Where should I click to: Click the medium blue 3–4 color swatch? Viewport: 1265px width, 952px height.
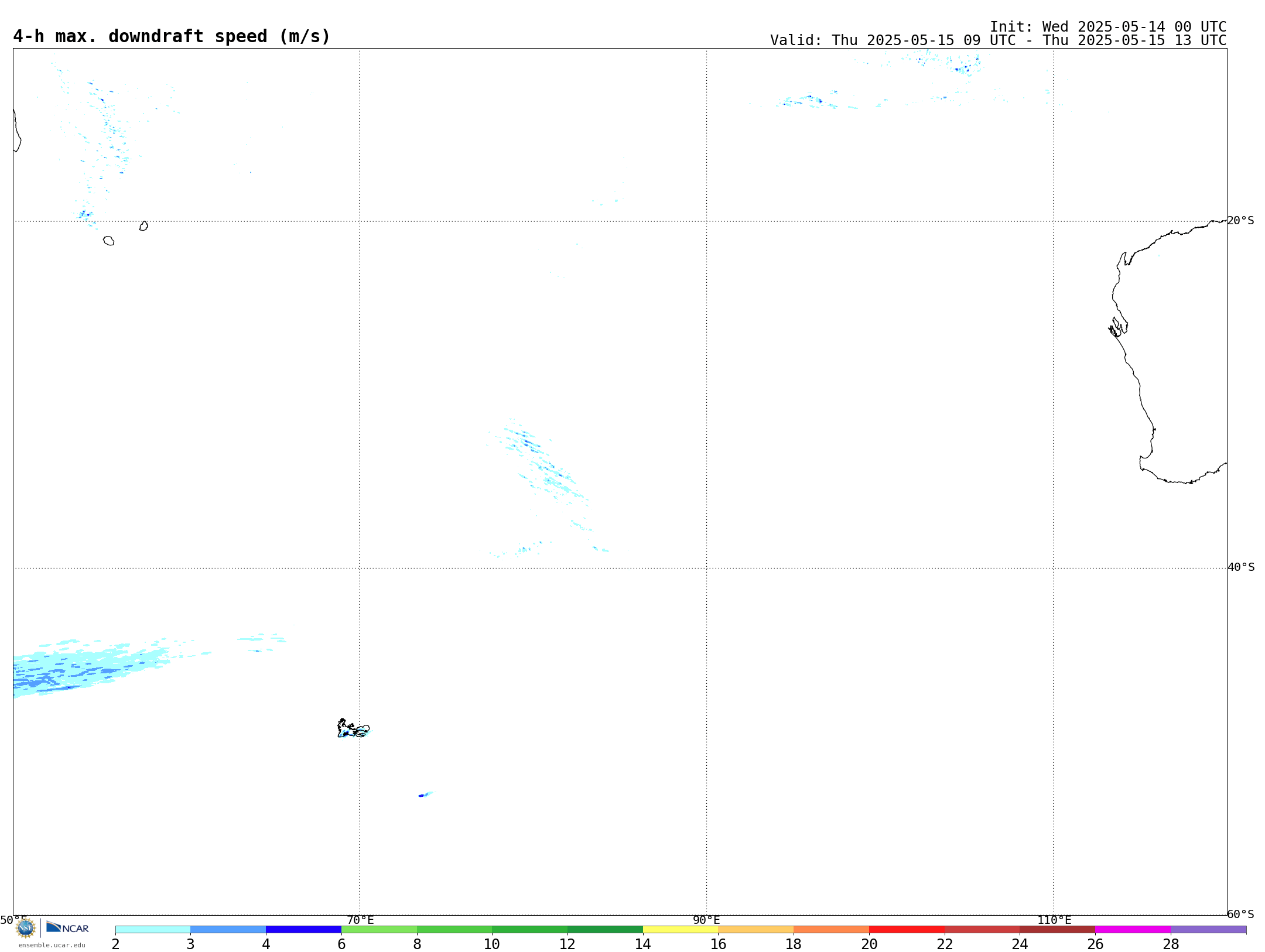pos(228,930)
